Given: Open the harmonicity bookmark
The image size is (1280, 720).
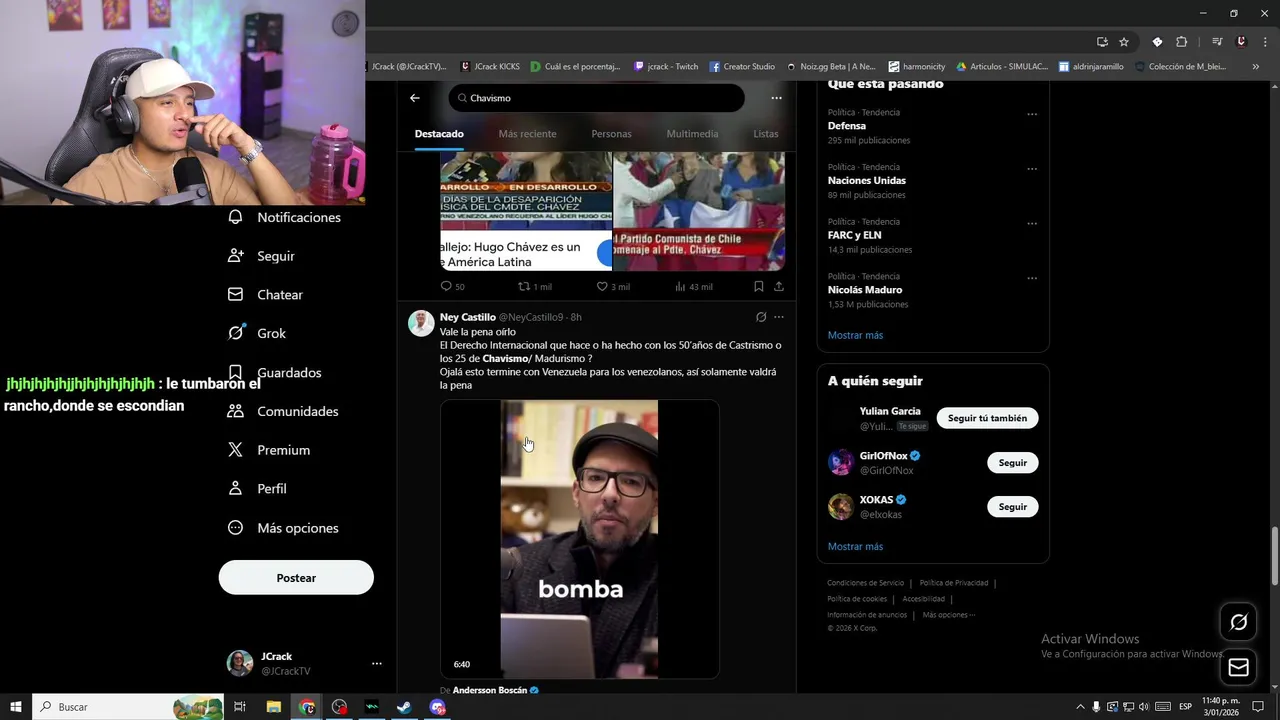Looking at the screenshot, I should click(x=917, y=67).
